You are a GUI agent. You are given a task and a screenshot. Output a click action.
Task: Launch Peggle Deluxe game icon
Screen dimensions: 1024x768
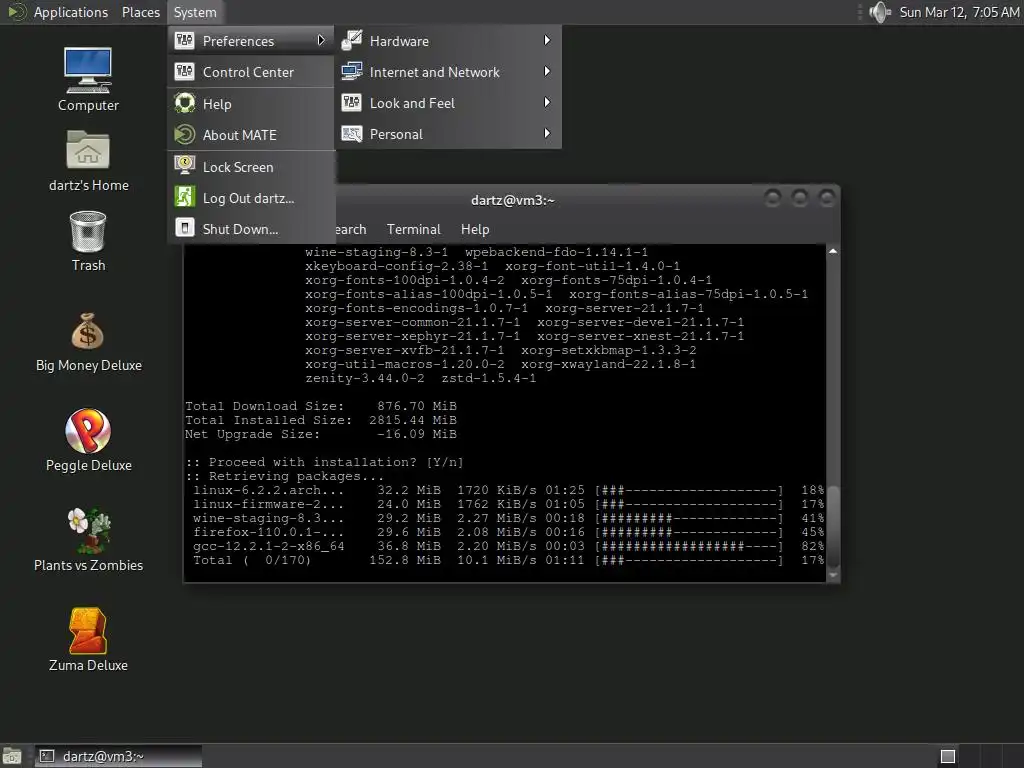[x=88, y=430]
